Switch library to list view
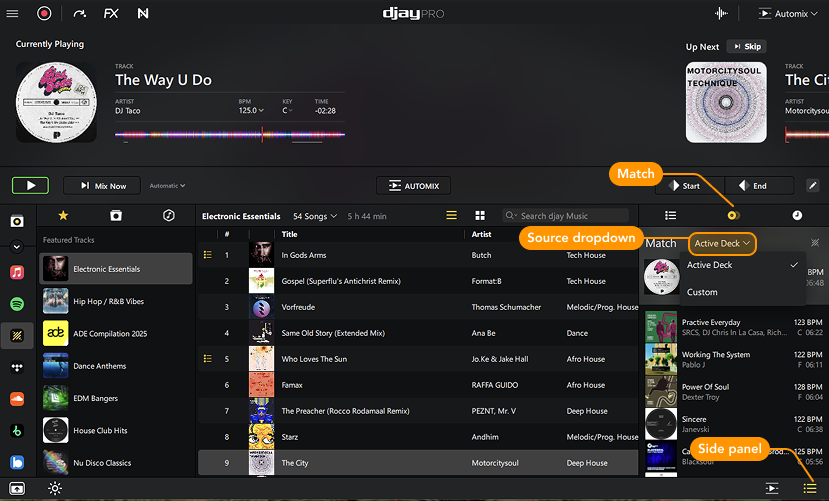Viewport: 829px width, 501px height. (x=451, y=215)
